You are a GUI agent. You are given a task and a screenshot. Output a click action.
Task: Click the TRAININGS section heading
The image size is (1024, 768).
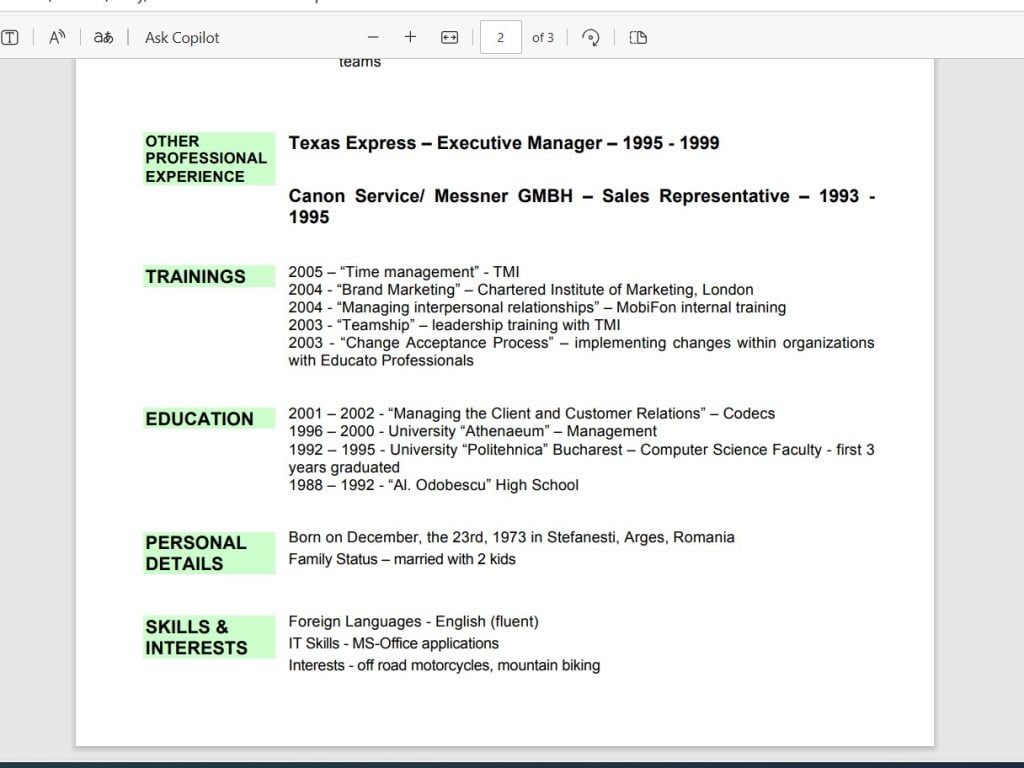coord(195,277)
